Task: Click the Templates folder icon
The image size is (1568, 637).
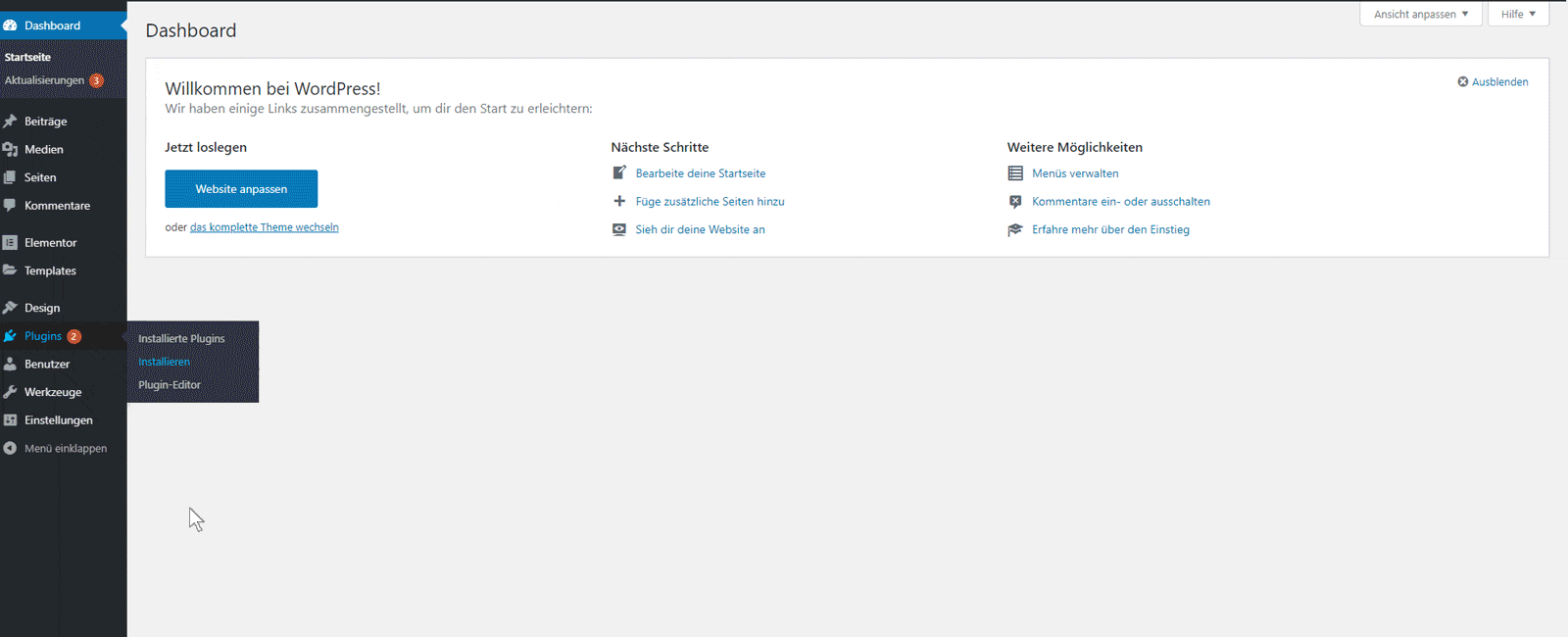Action: click(x=10, y=270)
